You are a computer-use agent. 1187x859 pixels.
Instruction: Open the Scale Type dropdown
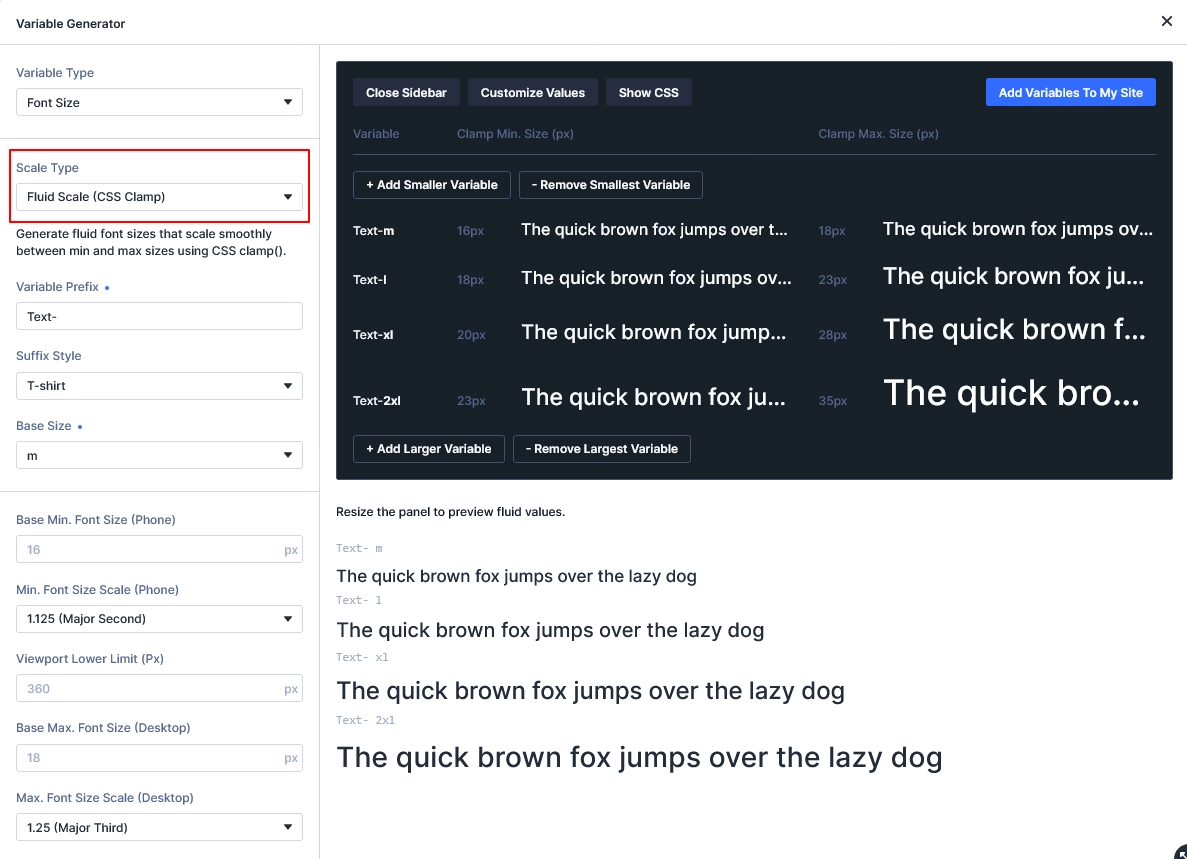159,197
